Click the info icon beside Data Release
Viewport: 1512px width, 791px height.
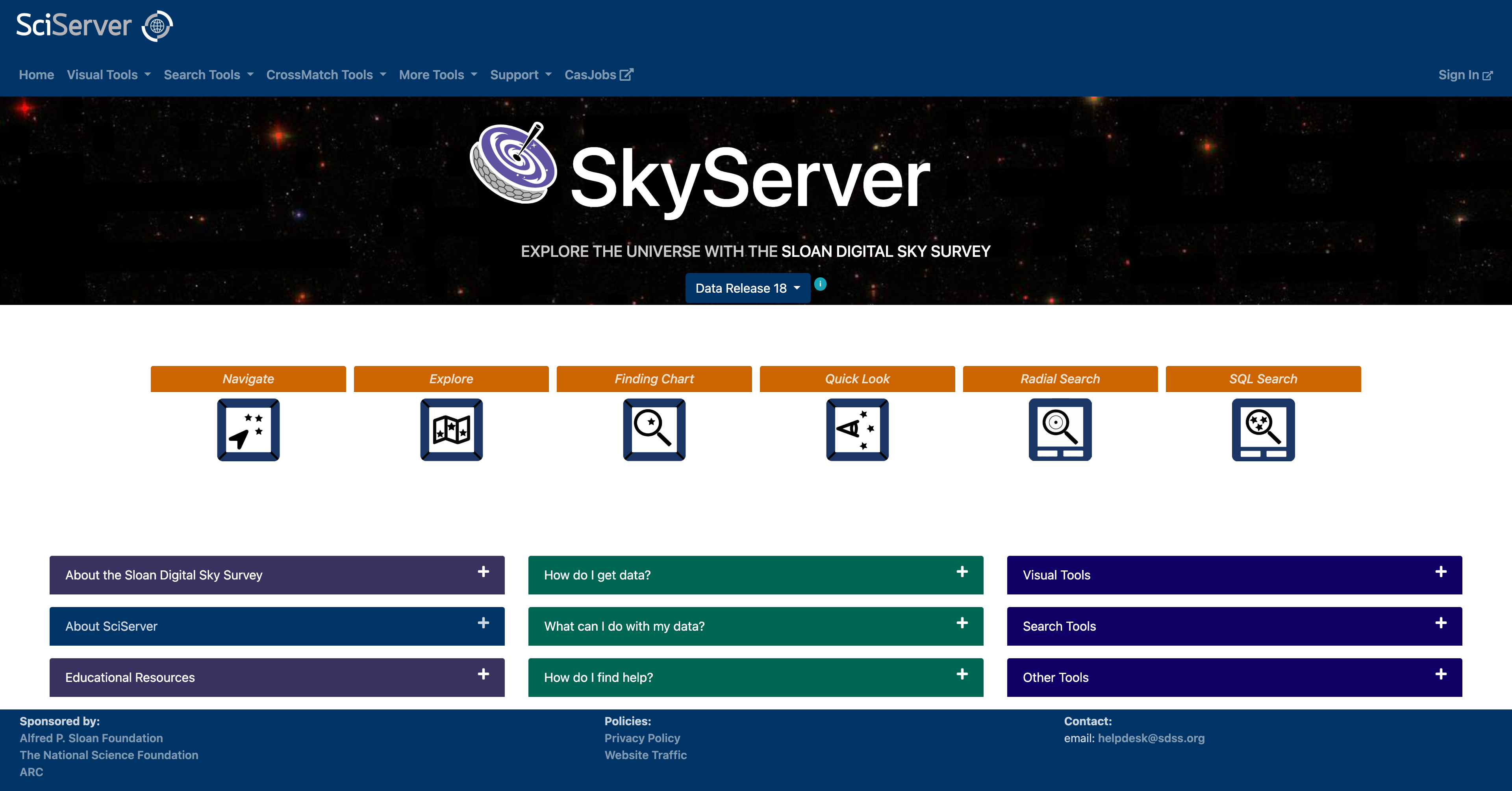[x=821, y=284]
